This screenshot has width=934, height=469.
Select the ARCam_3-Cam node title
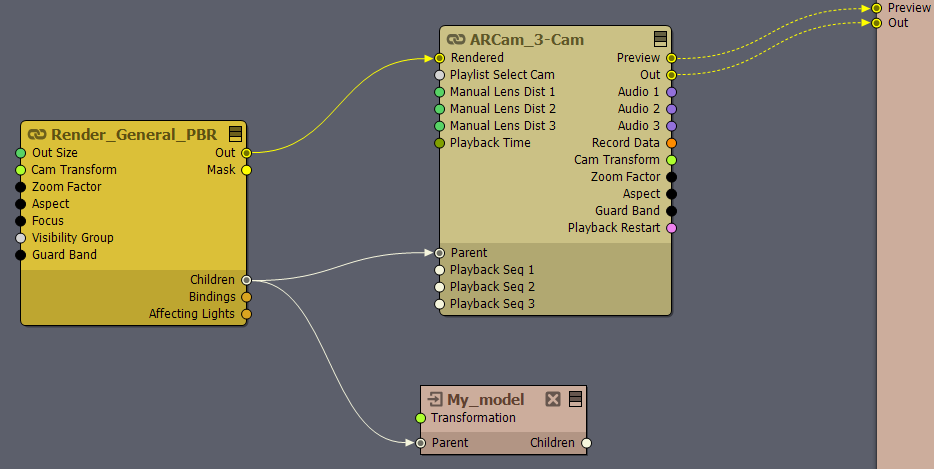tap(527, 40)
